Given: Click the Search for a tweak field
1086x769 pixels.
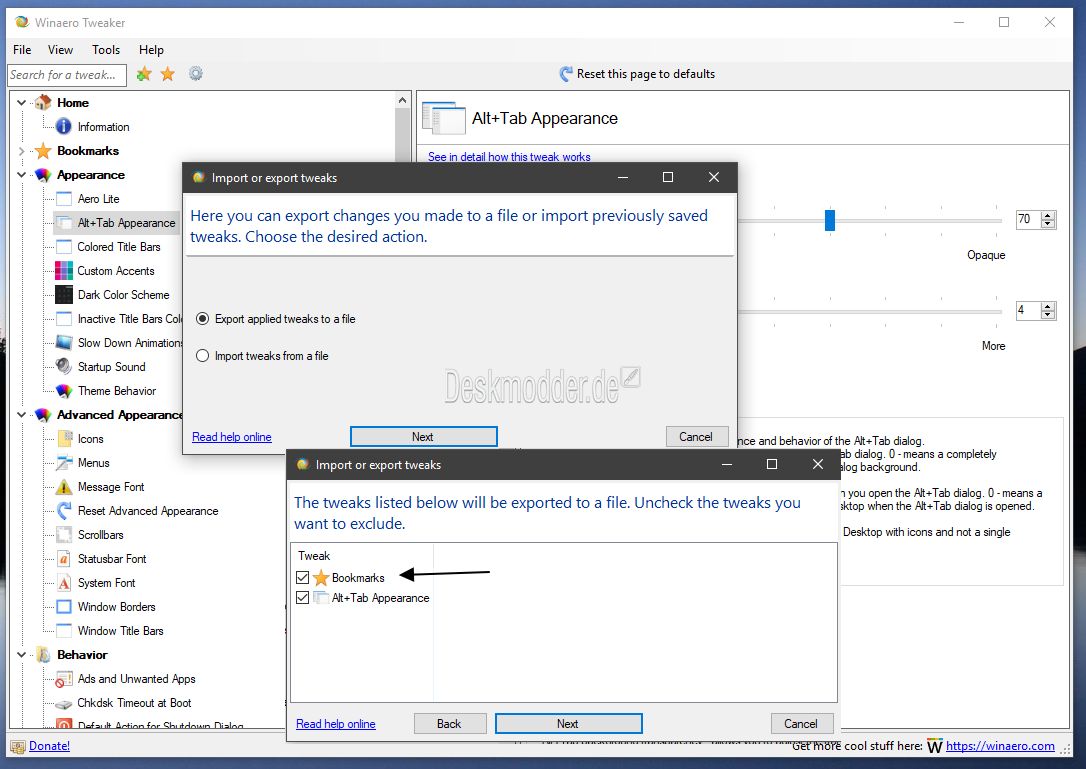Looking at the screenshot, I should (x=67, y=75).
